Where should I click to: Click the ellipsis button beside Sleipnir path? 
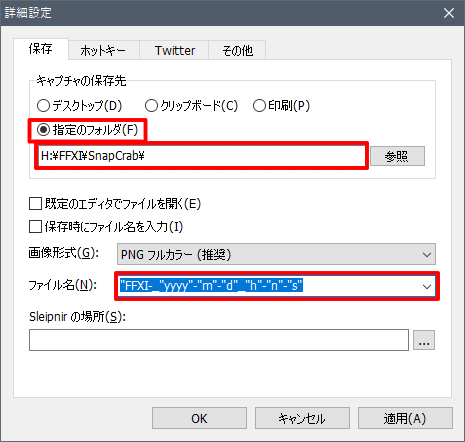coord(424,340)
